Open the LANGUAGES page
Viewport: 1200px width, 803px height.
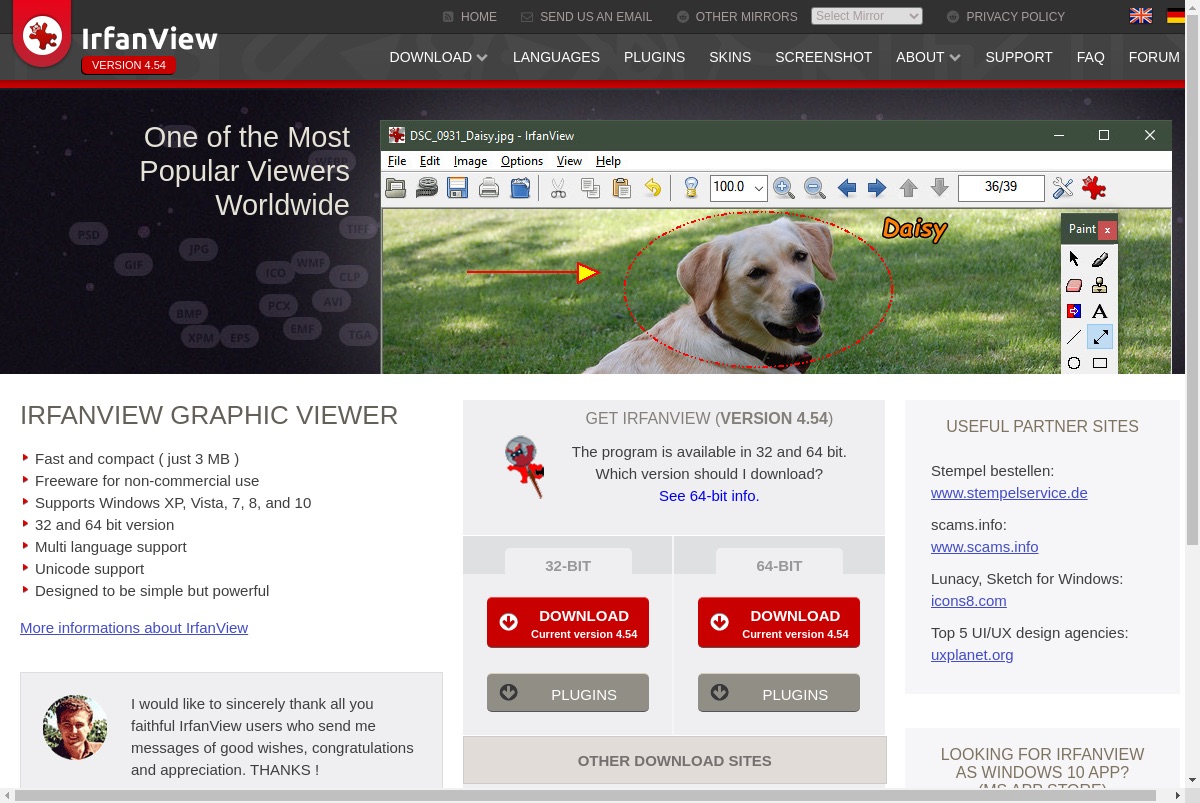pos(556,57)
